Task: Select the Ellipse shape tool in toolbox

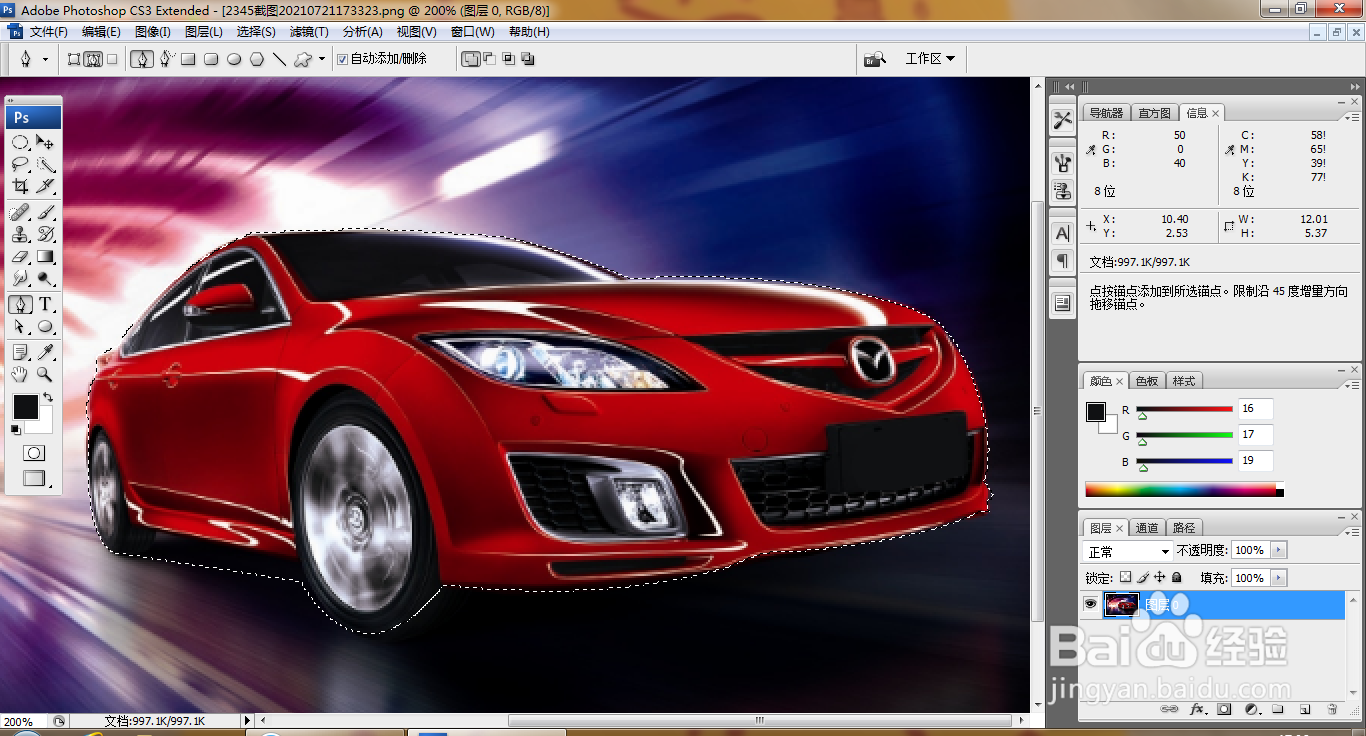Action: pyautogui.click(x=45, y=327)
